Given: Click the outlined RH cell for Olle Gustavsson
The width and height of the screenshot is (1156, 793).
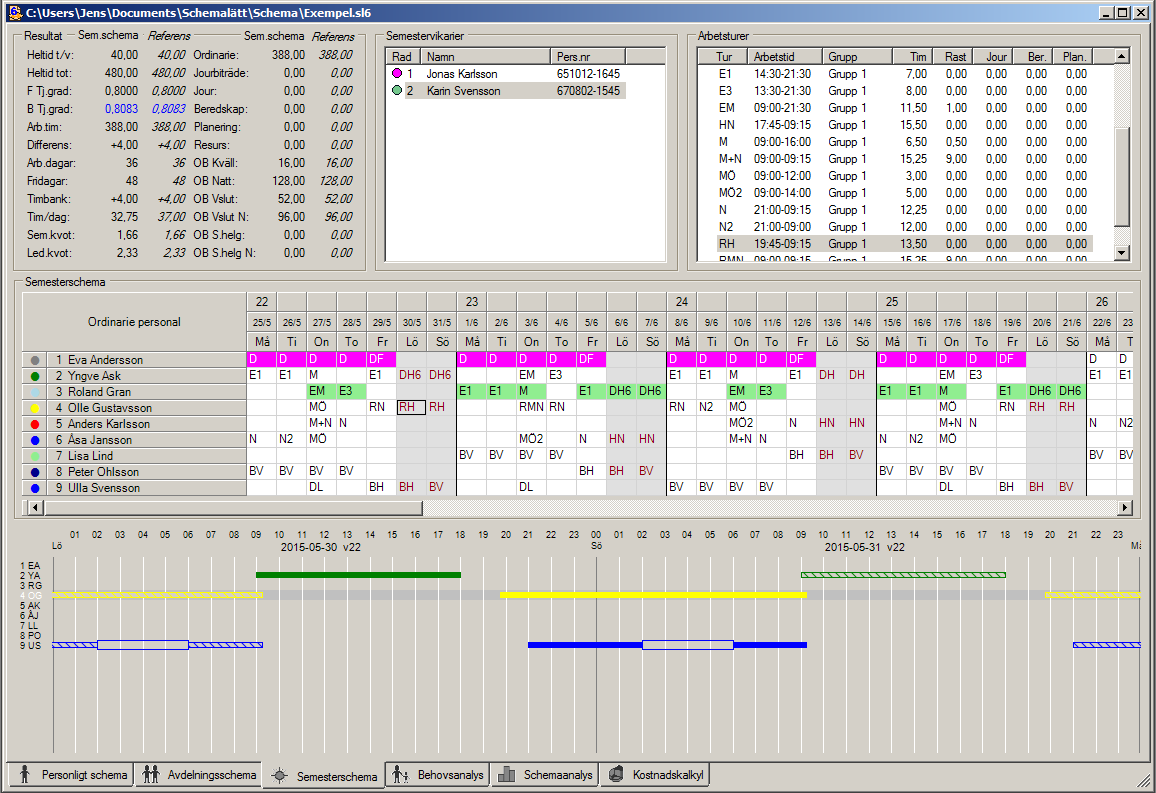Looking at the screenshot, I should pyautogui.click(x=411, y=408).
